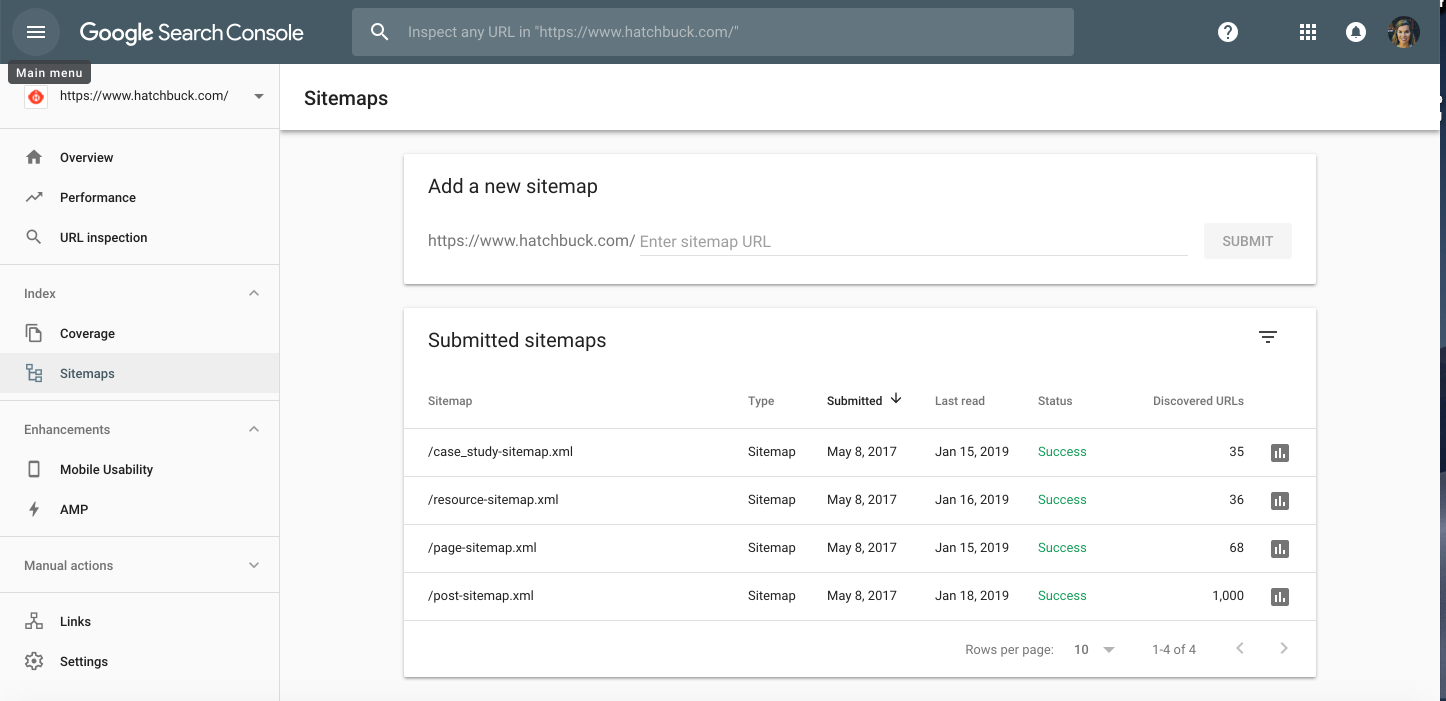Open chart icon for resource-sitemap.xml

tap(1279, 501)
